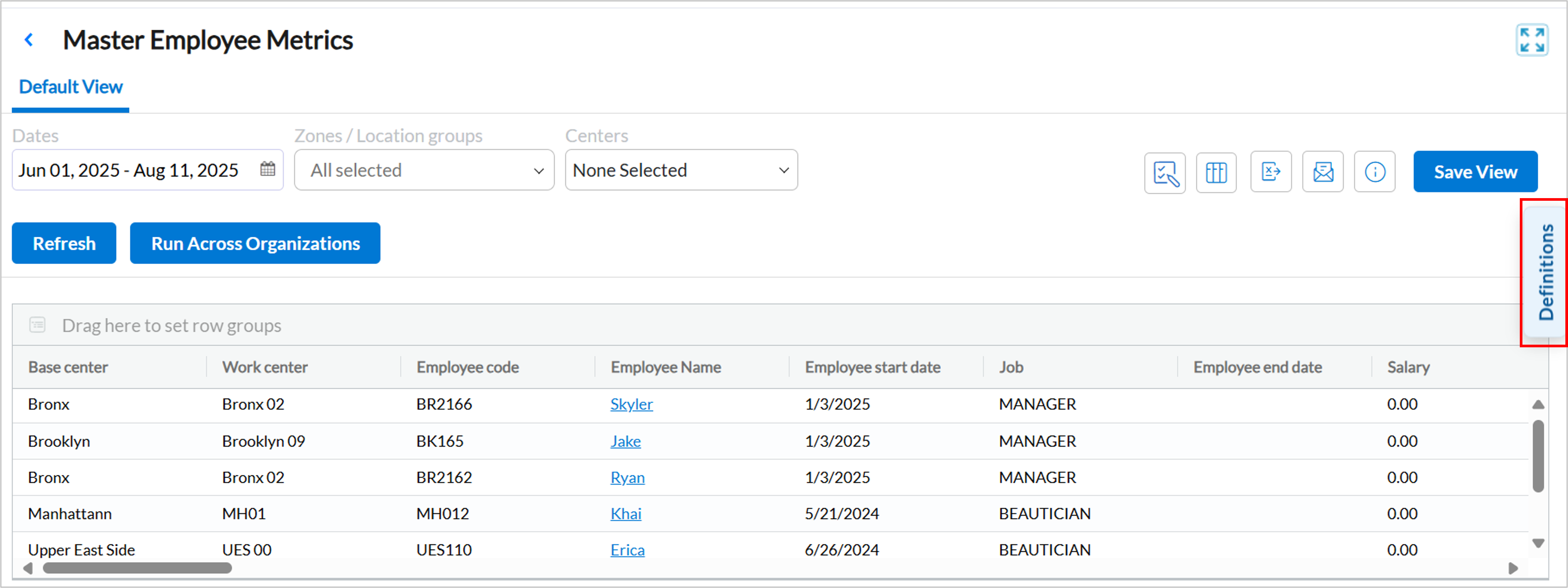
Task: Open Centers dropdown showing None Selected
Action: pos(681,170)
